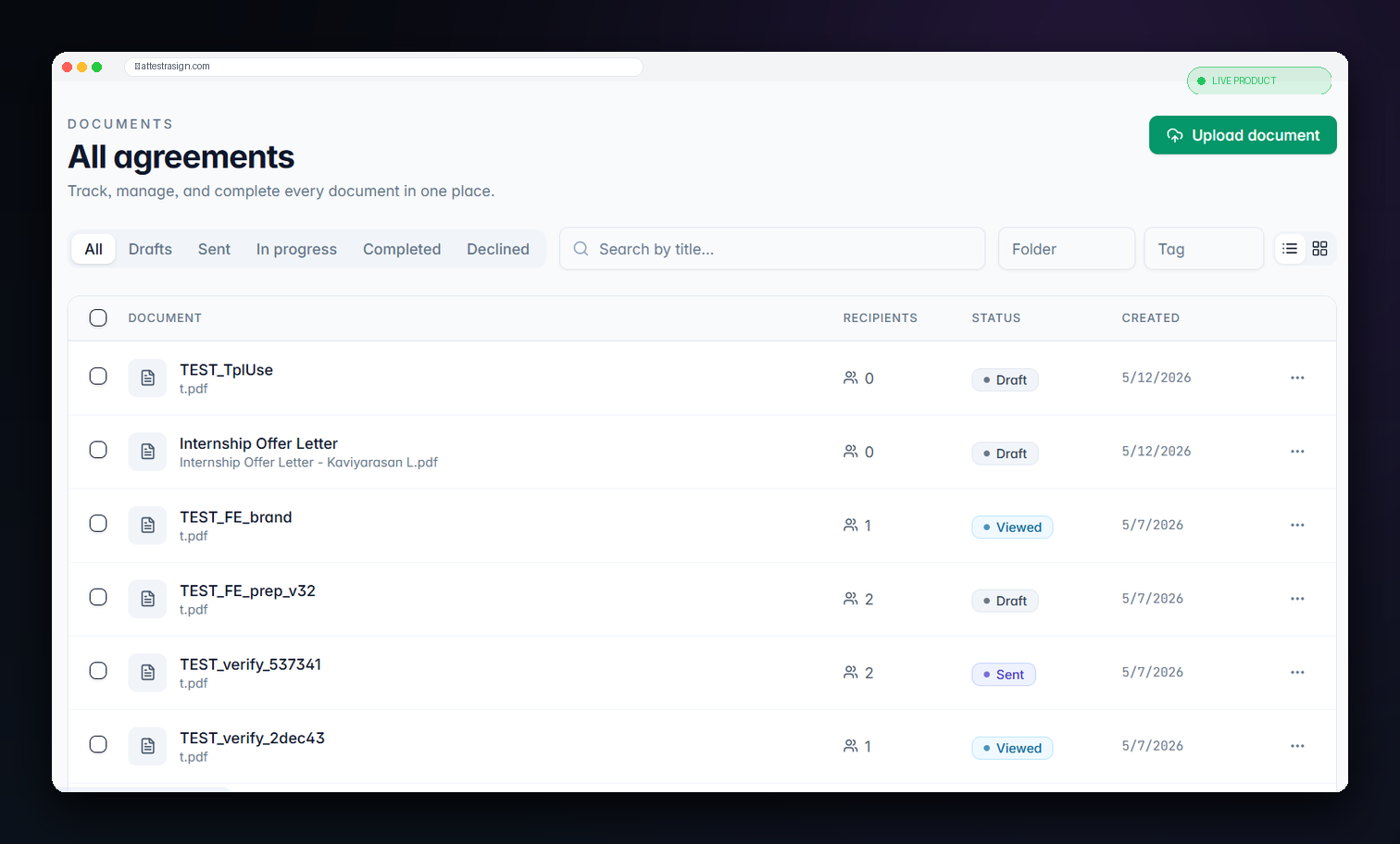
Task: Click the 'Internship Offer Letter - Kaviyarasan L.pdf' filename
Action: (308, 462)
